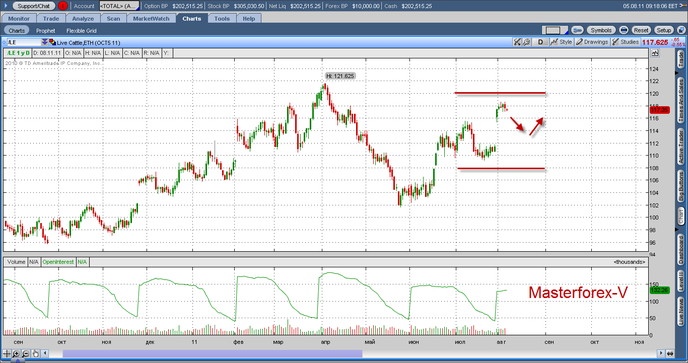Toggle the Volume subgraph label
This screenshot has width=688, height=363.
(16, 262)
